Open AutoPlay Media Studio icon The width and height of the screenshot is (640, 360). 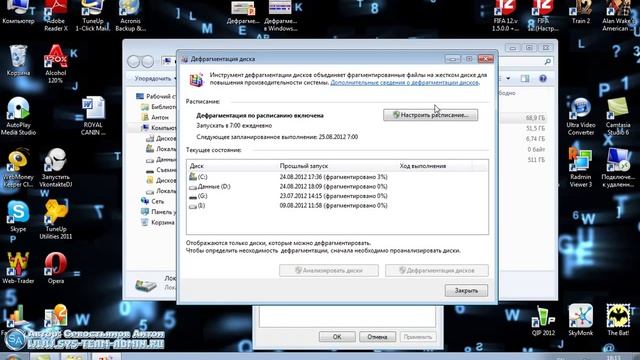click(18, 116)
